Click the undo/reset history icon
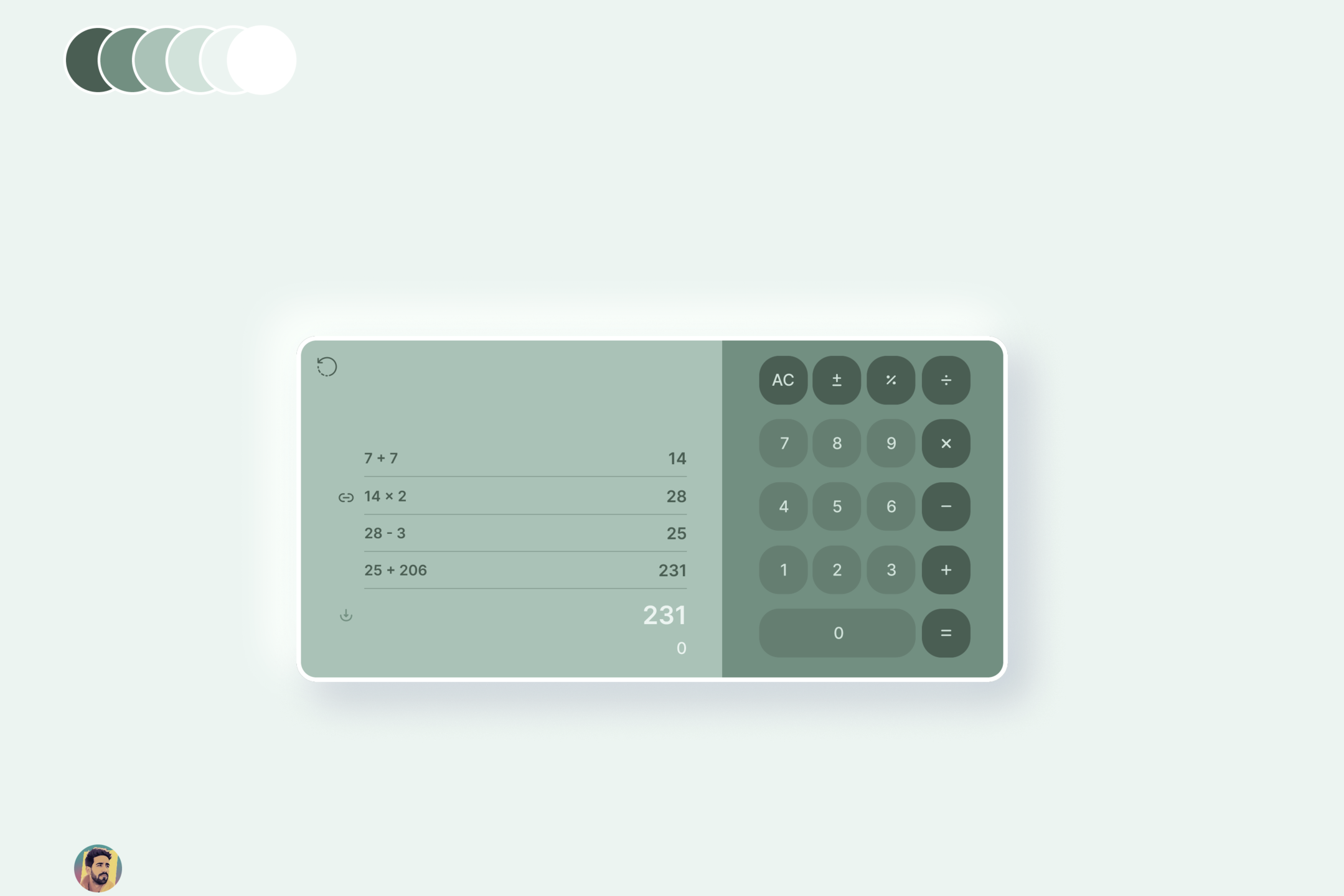The width and height of the screenshot is (1344, 896). [x=327, y=366]
